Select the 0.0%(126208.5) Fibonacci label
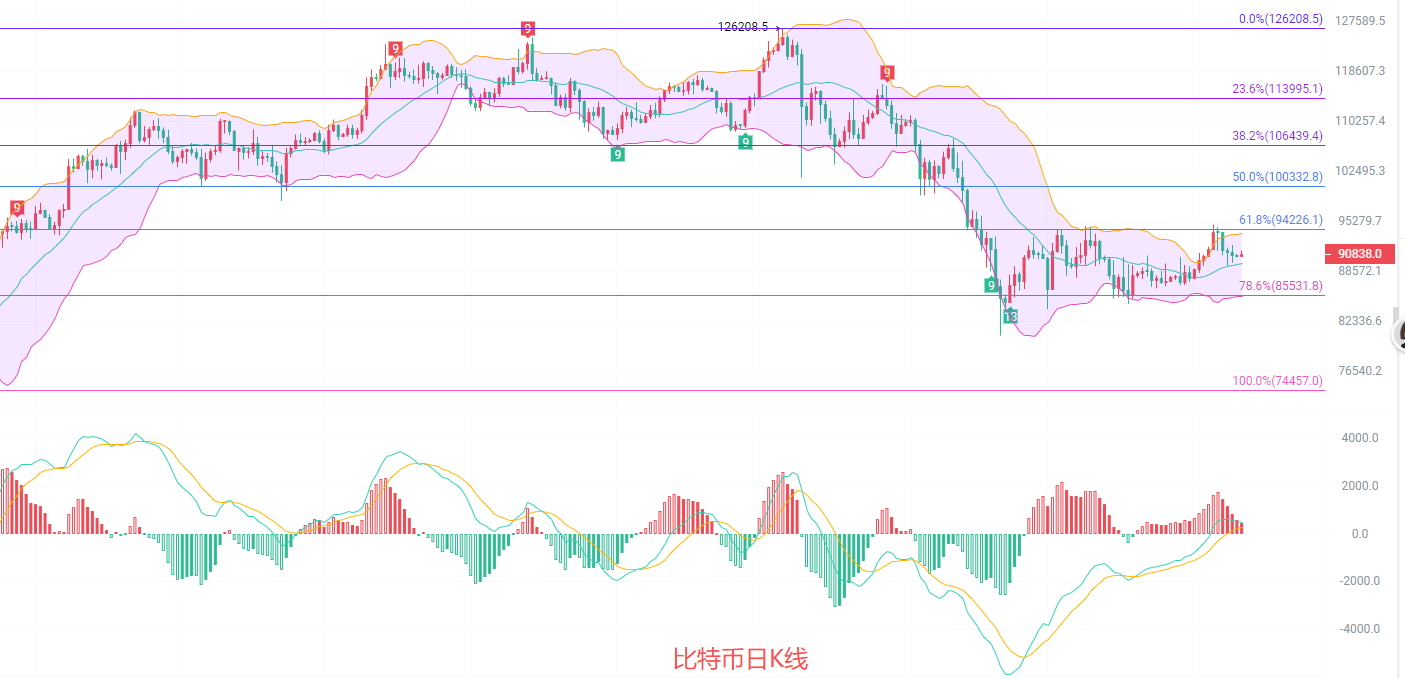 (x=1280, y=19)
